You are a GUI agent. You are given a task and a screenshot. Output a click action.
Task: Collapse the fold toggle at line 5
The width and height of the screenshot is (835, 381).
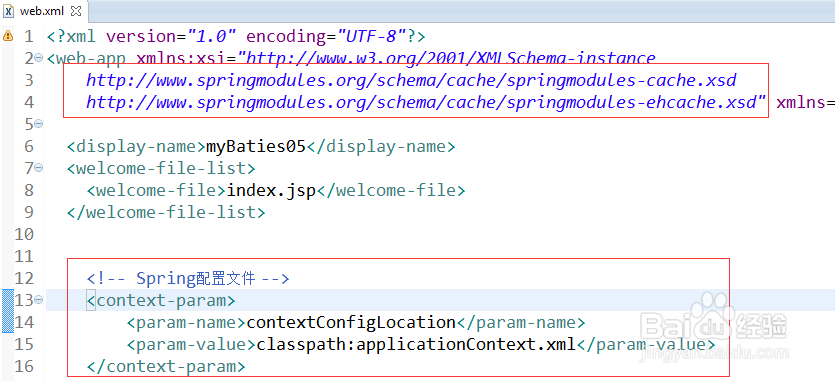click(38, 124)
